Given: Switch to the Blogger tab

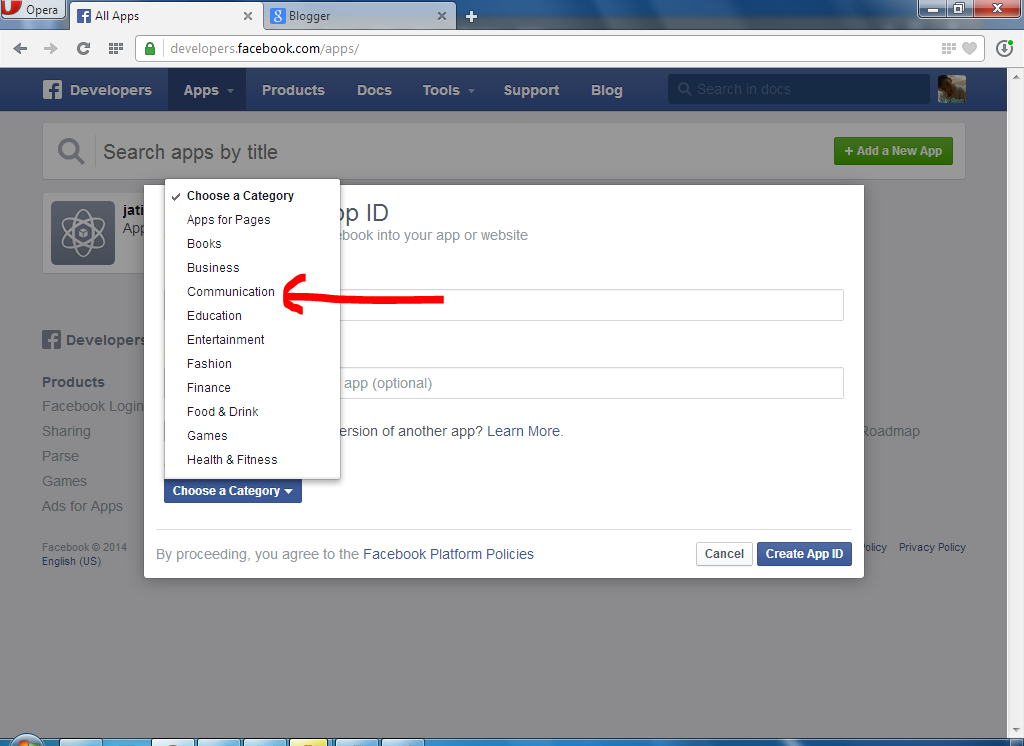Looking at the screenshot, I should pyautogui.click(x=360, y=16).
